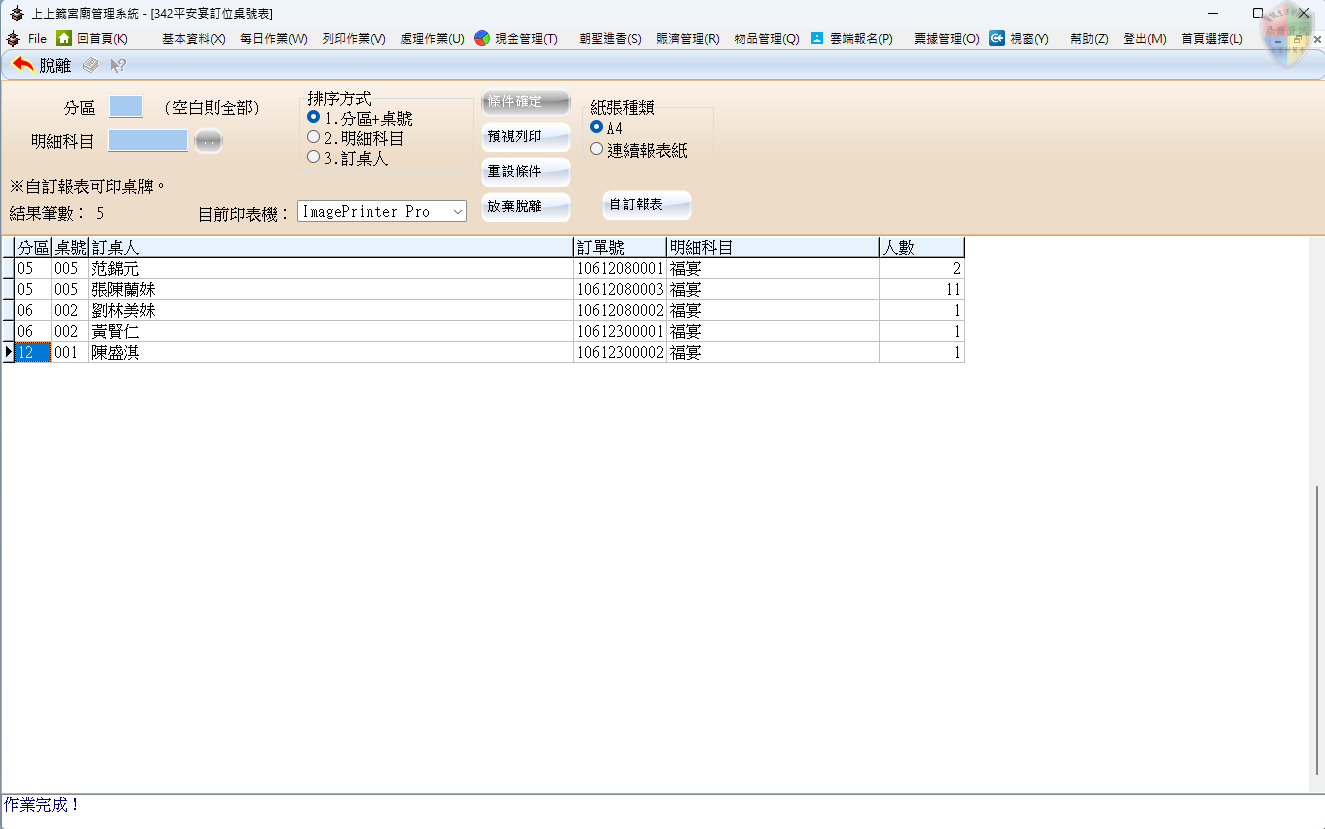Click the help pointer toolbar icon
1325x829 pixels.
(118, 65)
